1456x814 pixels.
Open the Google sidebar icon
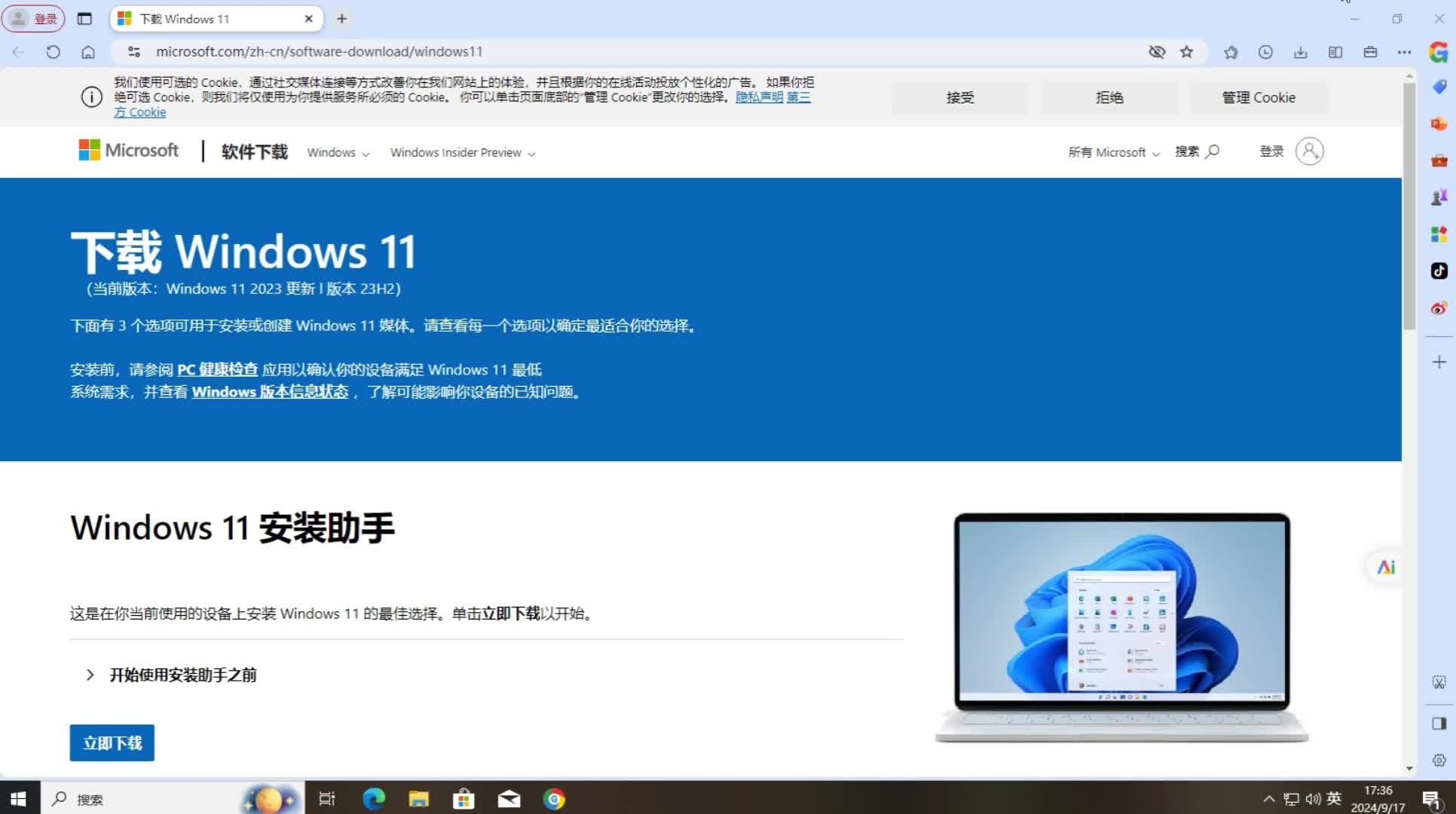1439,52
